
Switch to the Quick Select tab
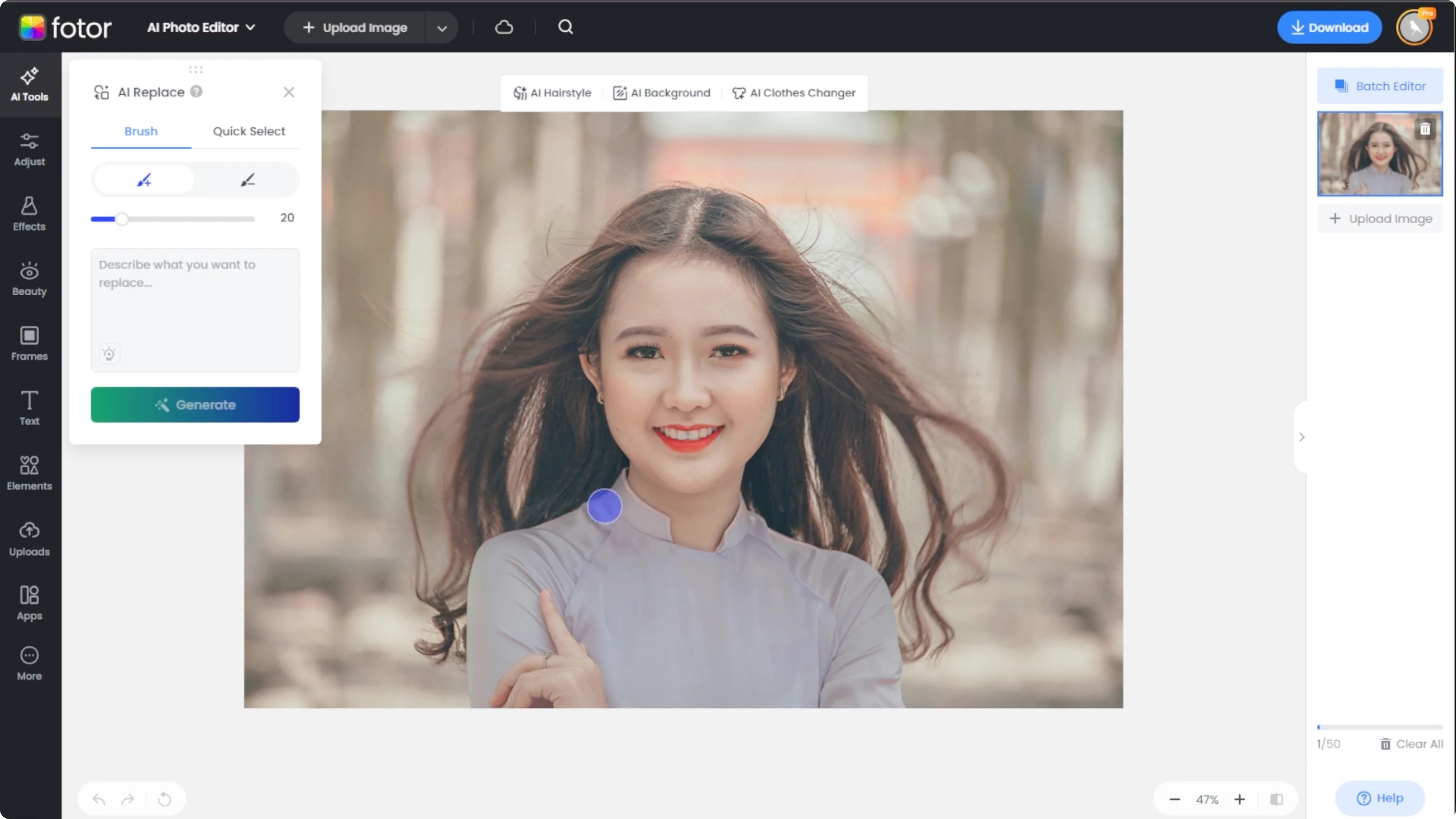point(249,131)
